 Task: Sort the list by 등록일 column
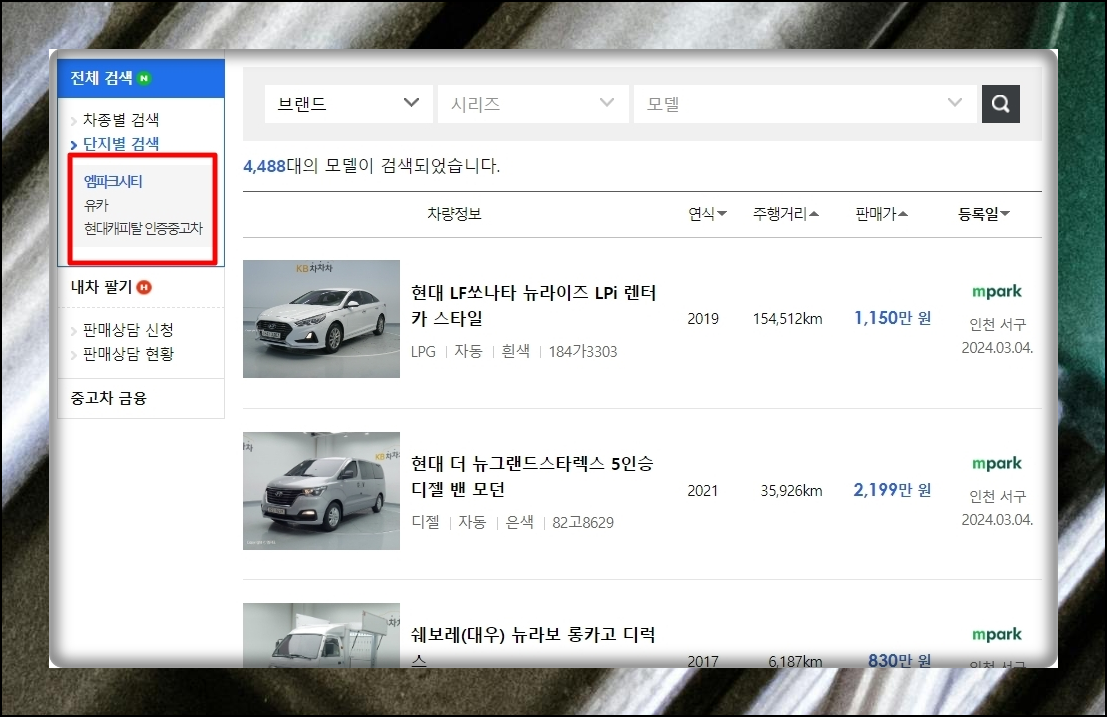coord(984,214)
